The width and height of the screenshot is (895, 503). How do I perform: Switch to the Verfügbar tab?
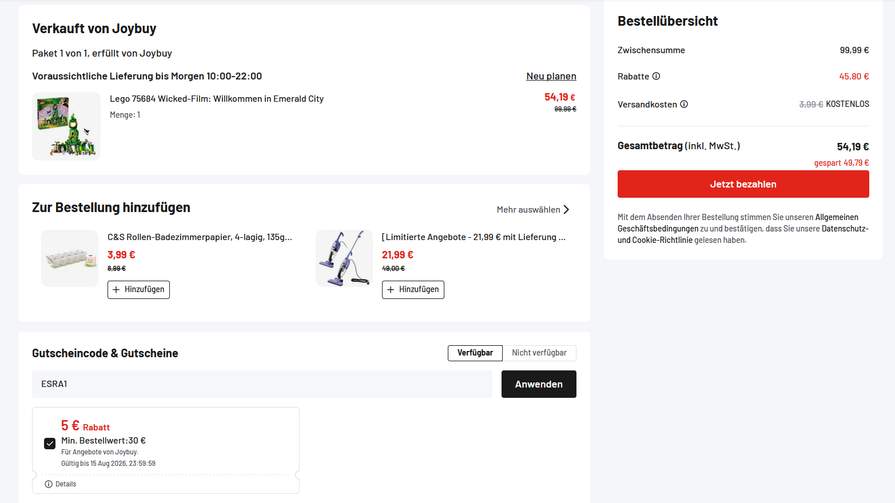click(x=475, y=353)
